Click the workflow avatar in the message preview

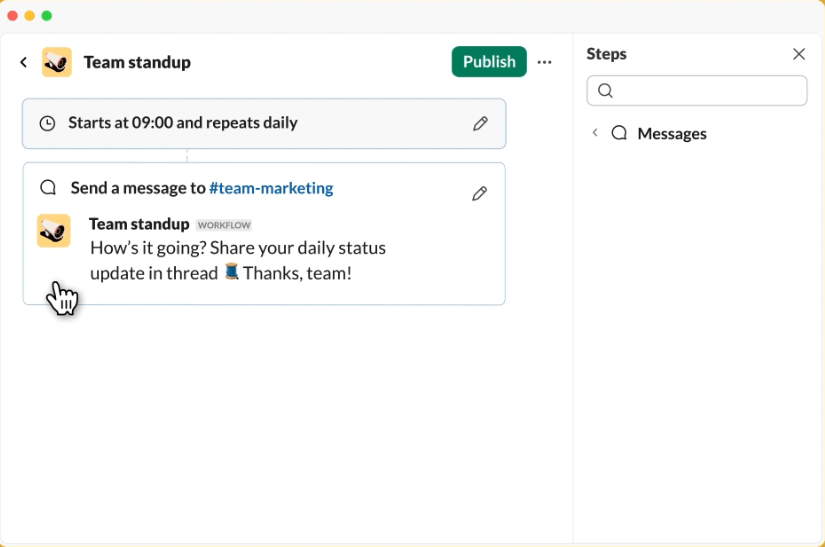(x=54, y=230)
